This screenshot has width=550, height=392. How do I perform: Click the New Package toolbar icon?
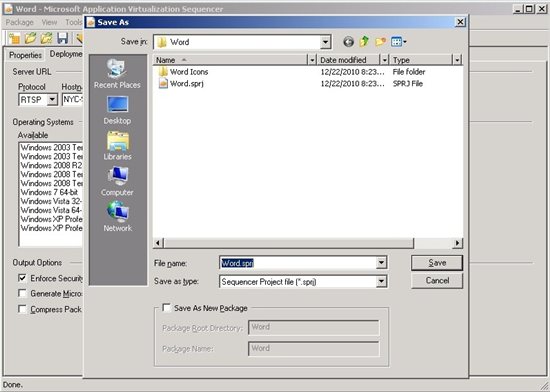14,38
